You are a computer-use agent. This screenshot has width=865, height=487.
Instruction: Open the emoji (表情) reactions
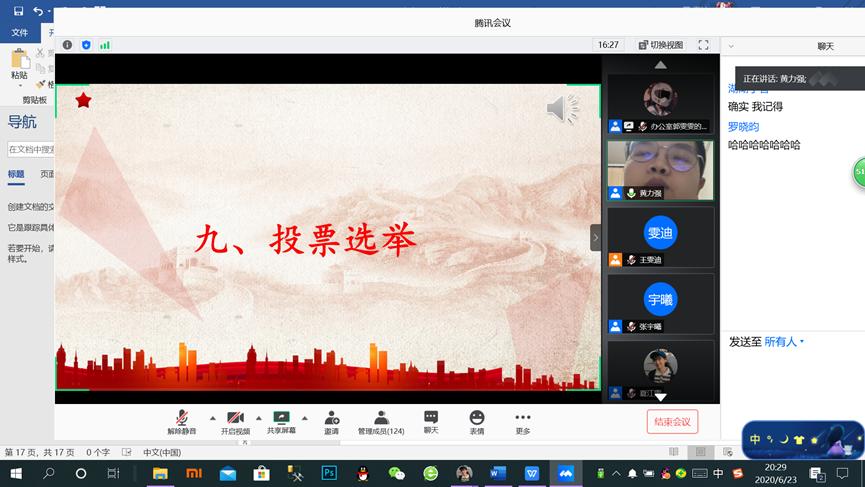pyautogui.click(x=477, y=421)
